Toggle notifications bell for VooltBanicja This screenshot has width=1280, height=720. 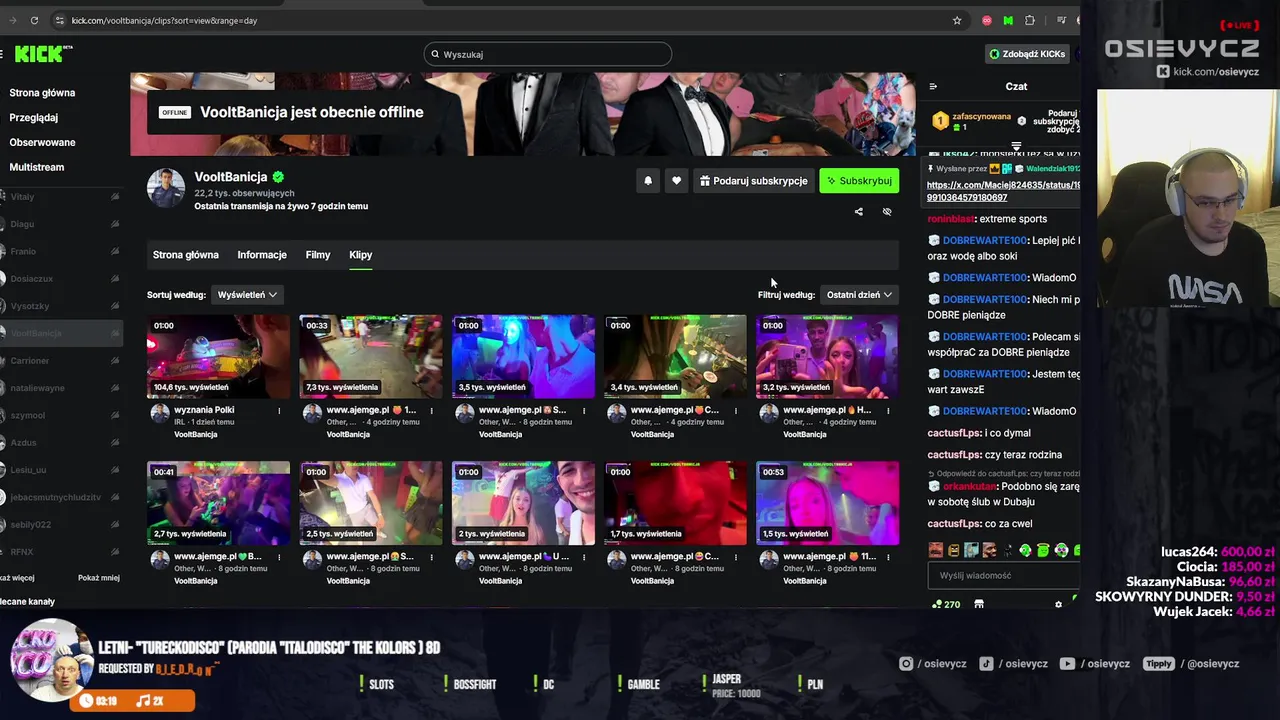(x=648, y=181)
